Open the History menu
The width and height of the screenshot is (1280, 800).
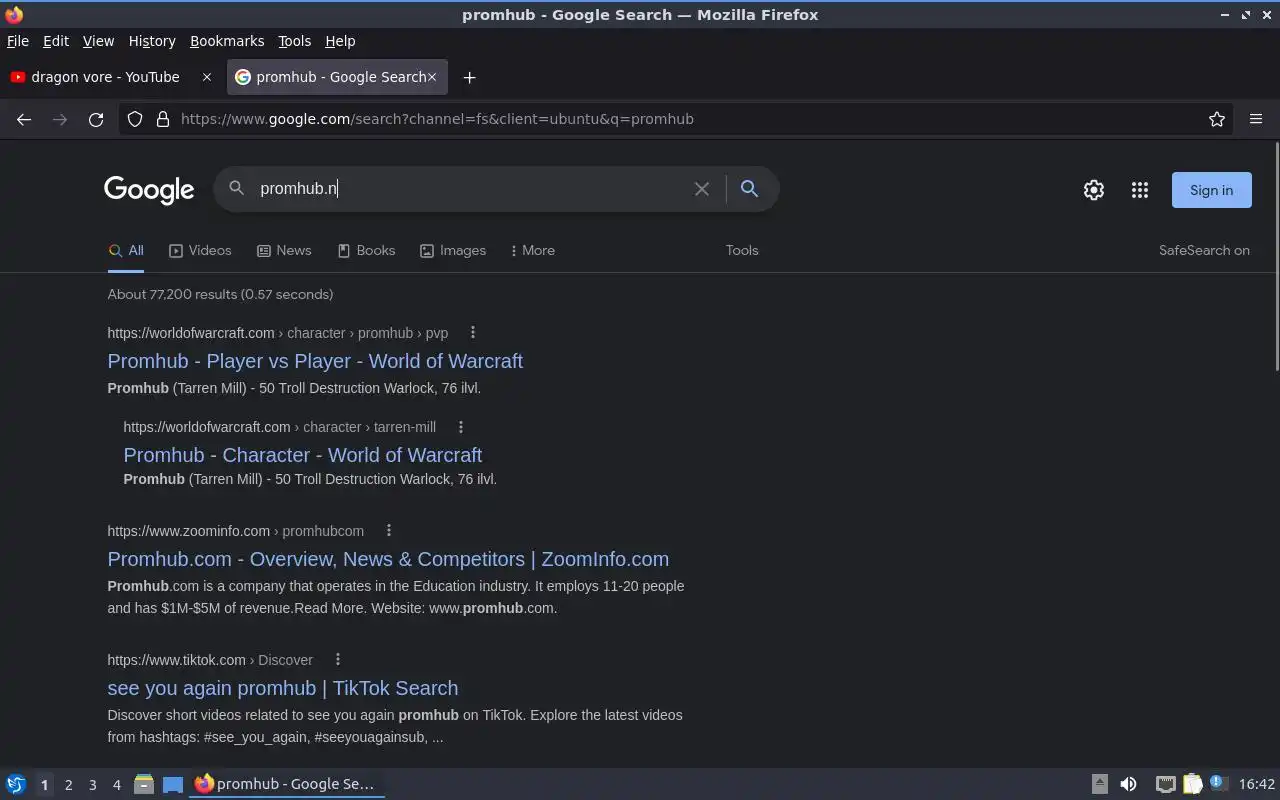click(152, 41)
